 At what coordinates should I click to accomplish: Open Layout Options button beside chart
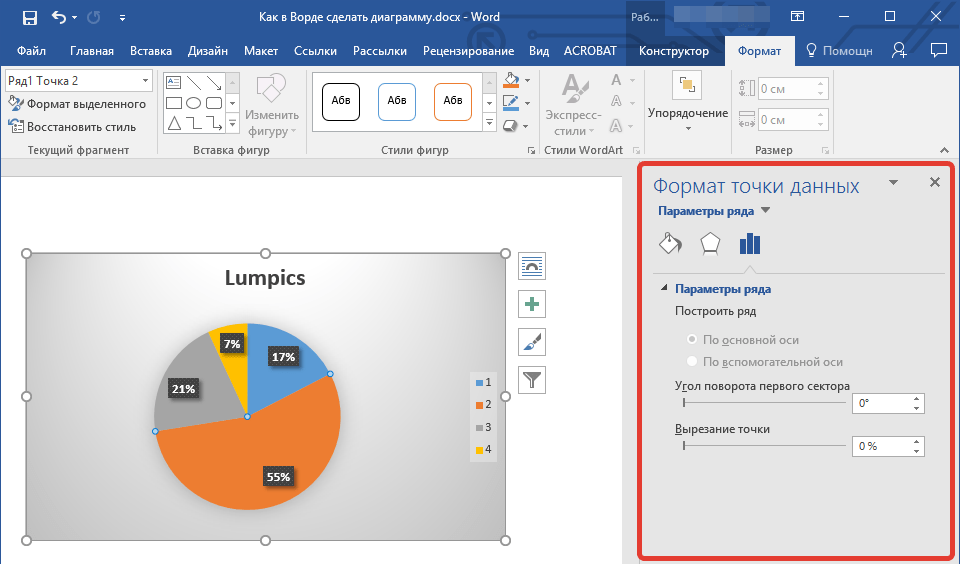pos(532,266)
